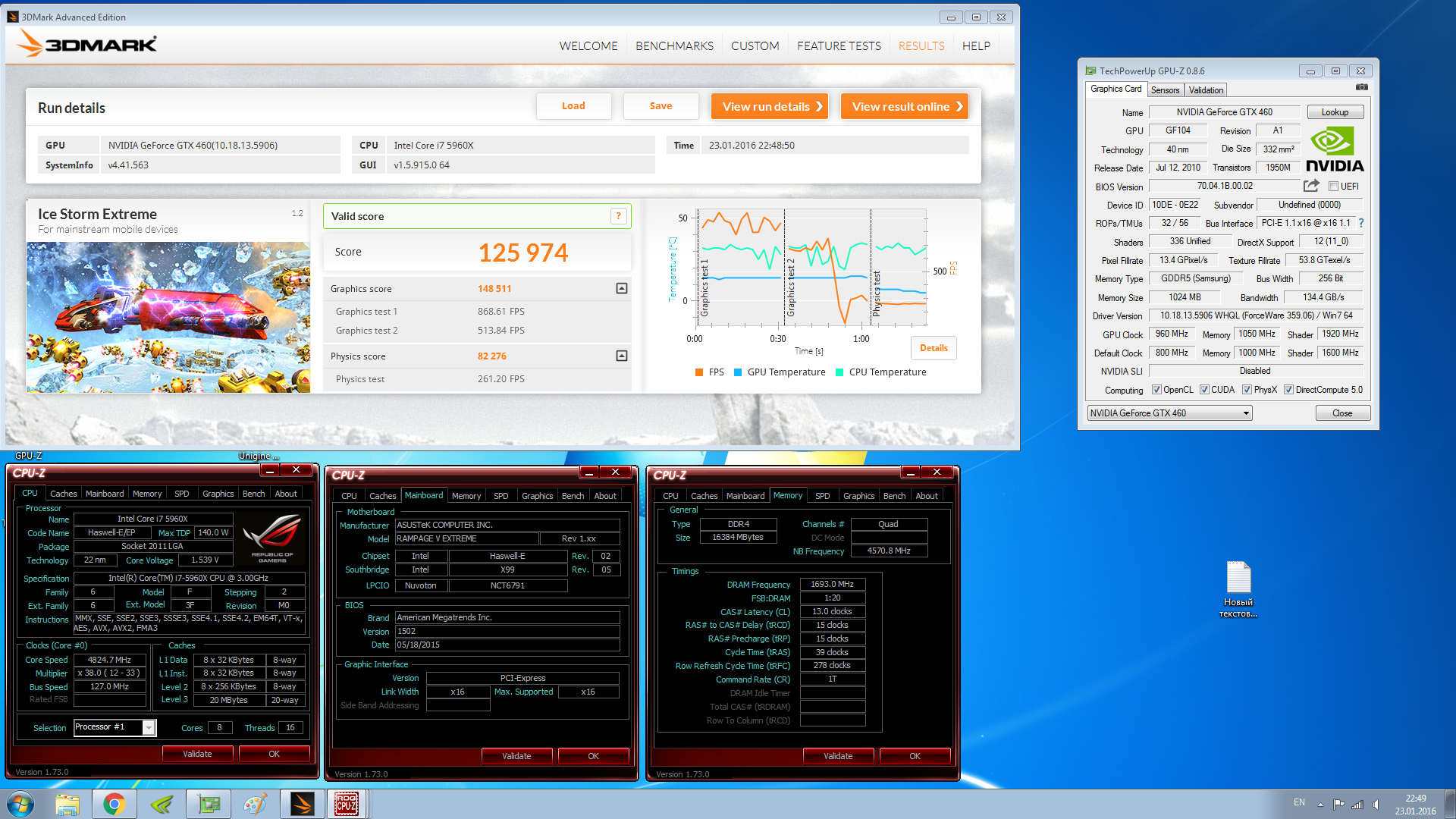Viewport: 1456px width, 819px height.
Task: Click the 125 974 score value
Action: [523, 253]
